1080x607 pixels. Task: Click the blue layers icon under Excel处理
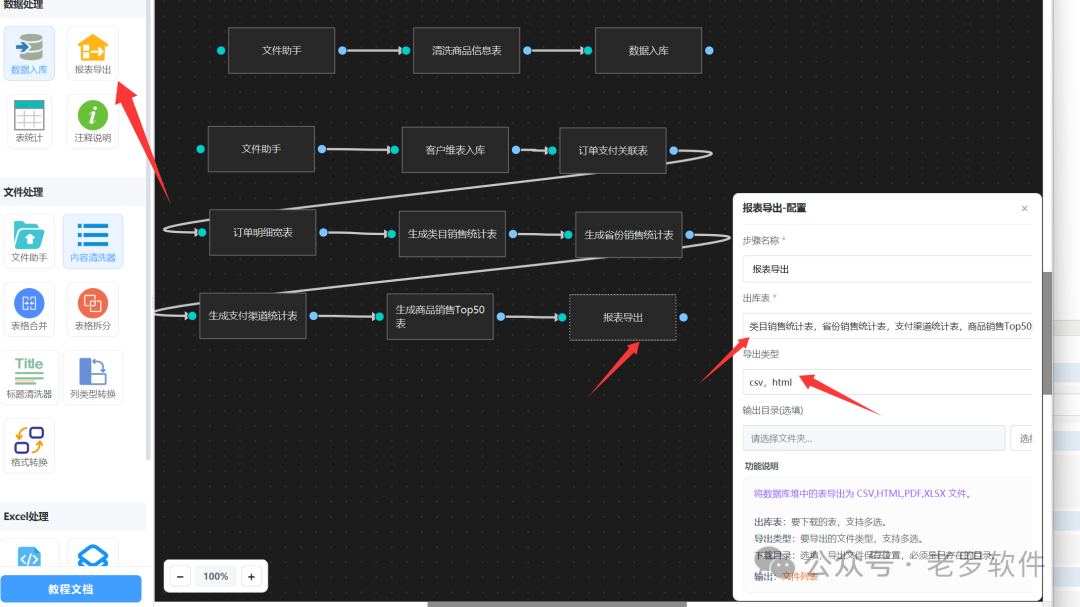click(93, 555)
